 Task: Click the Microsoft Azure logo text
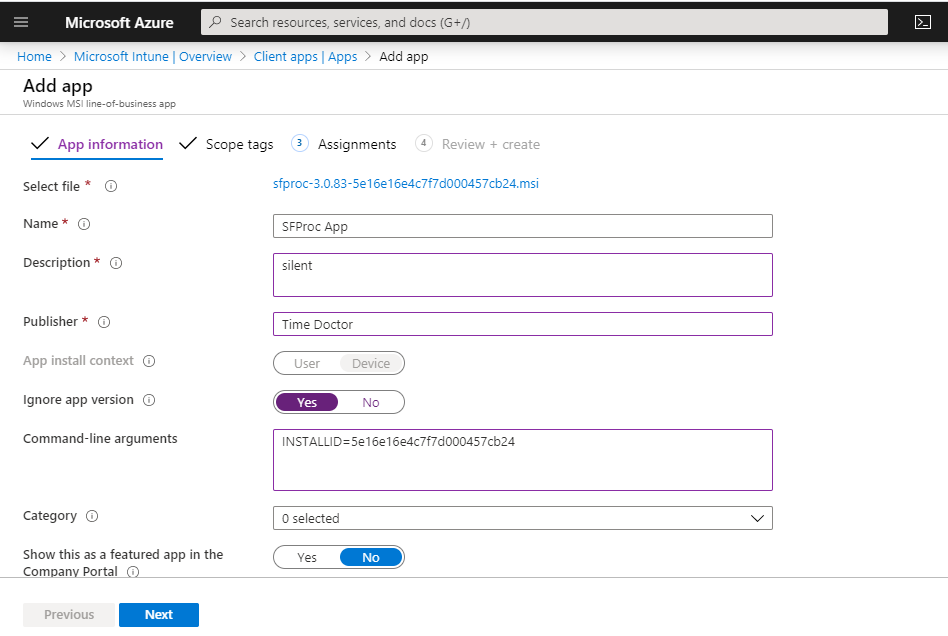click(x=119, y=23)
